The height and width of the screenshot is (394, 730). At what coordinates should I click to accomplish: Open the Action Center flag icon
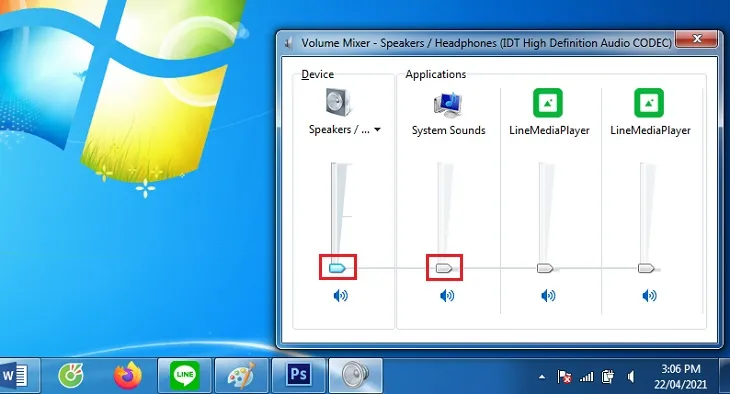pos(564,377)
